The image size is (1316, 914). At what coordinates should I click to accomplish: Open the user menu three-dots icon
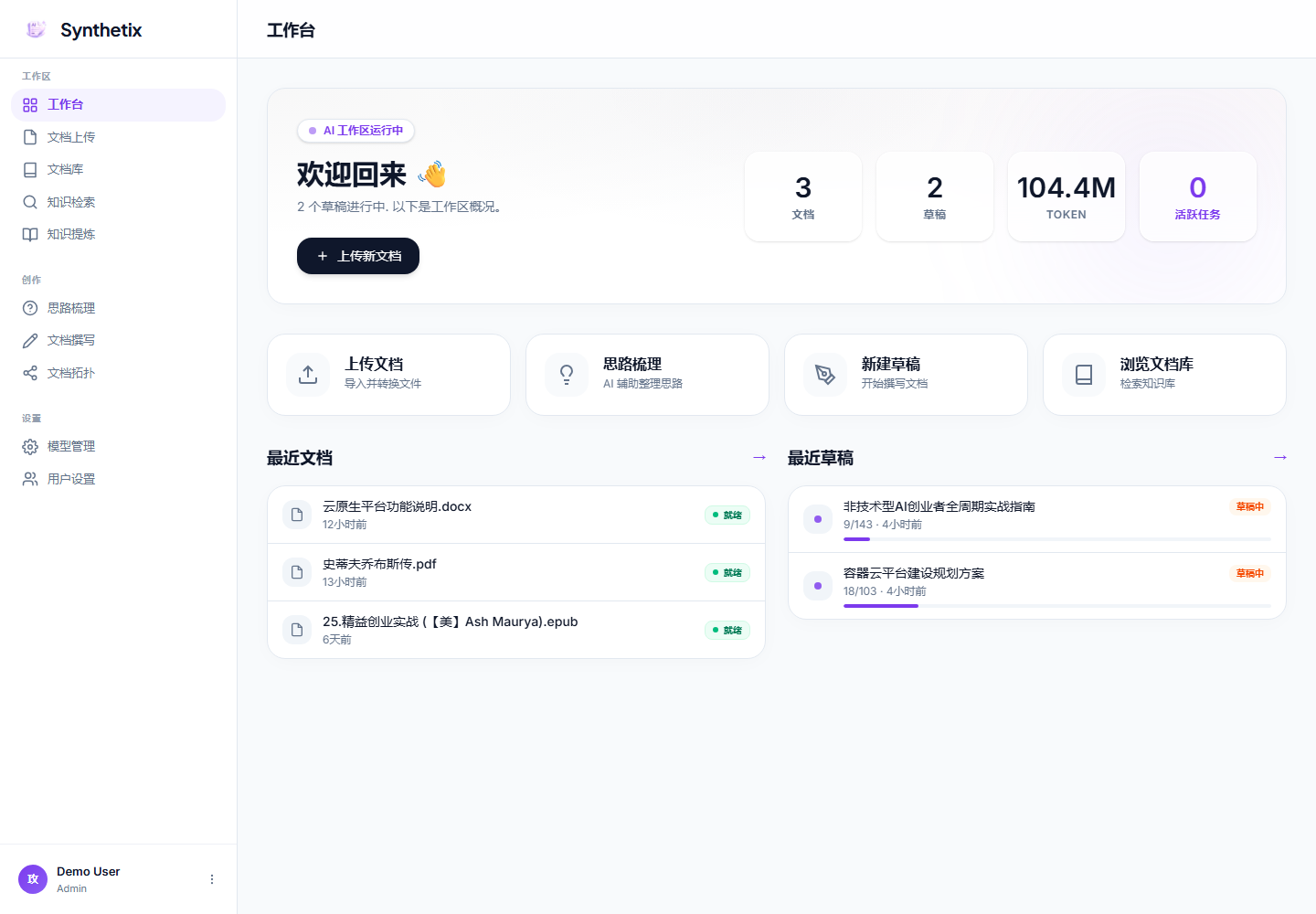212,879
